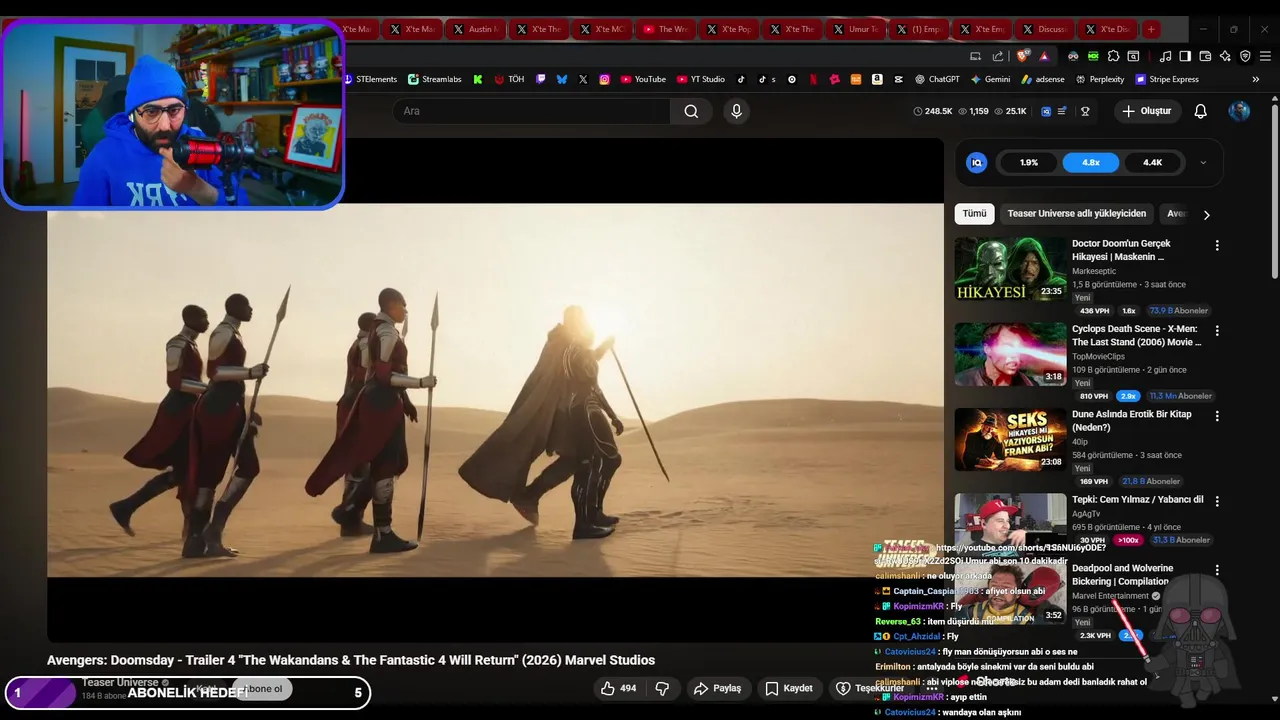
Task: Click the Paylaş share button
Action: [x=717, y=688]
